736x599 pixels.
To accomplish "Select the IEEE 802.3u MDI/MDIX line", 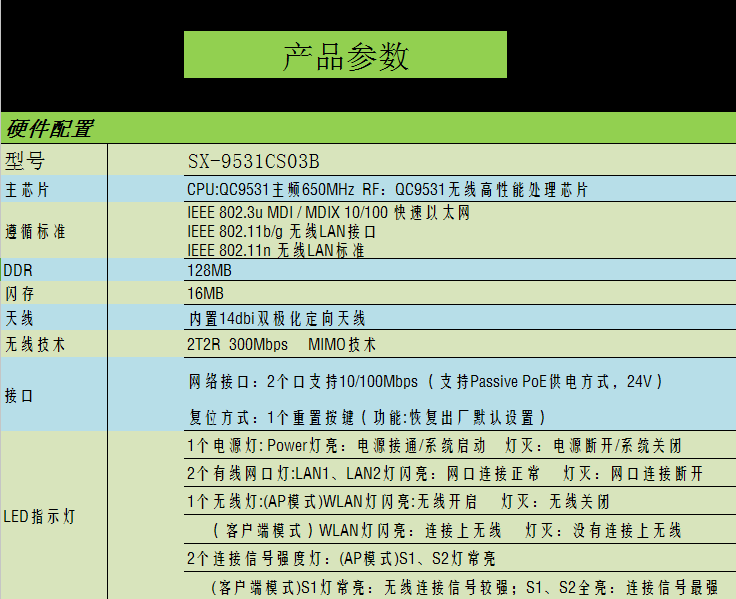I will [328, 213].
